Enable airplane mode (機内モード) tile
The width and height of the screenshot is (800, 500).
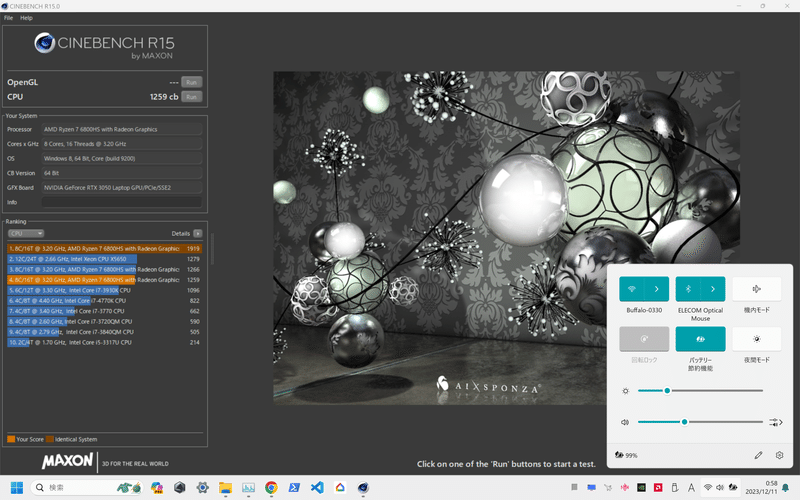click(757, 289)
